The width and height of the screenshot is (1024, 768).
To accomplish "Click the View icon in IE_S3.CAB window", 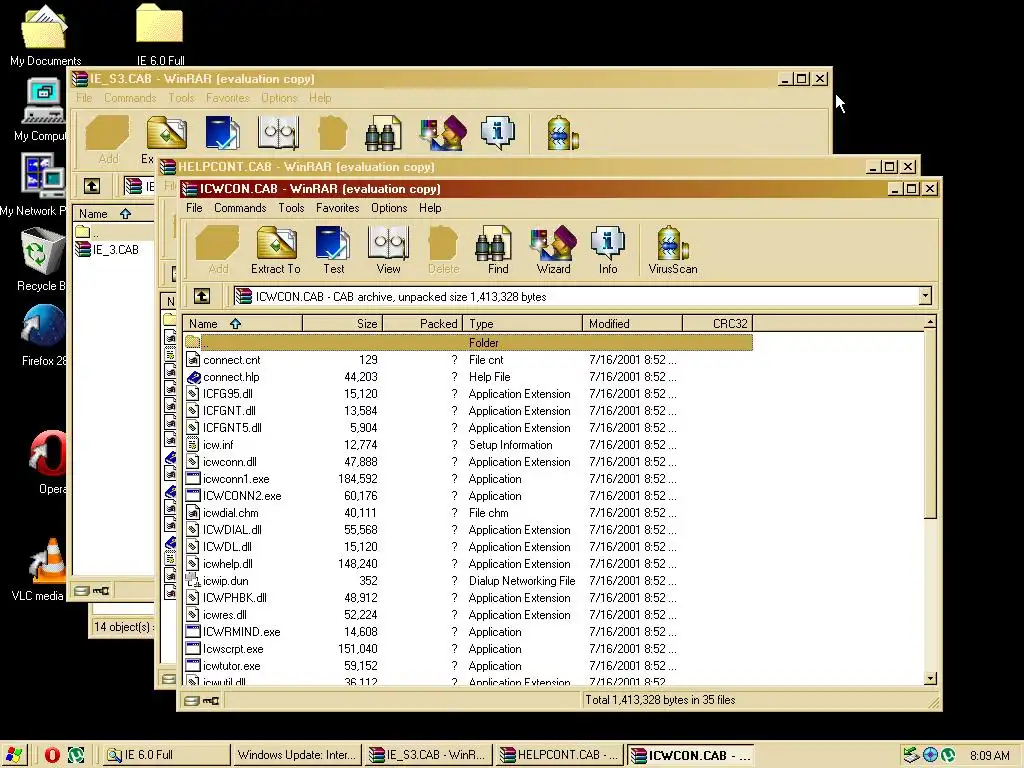I will (279, 133).
